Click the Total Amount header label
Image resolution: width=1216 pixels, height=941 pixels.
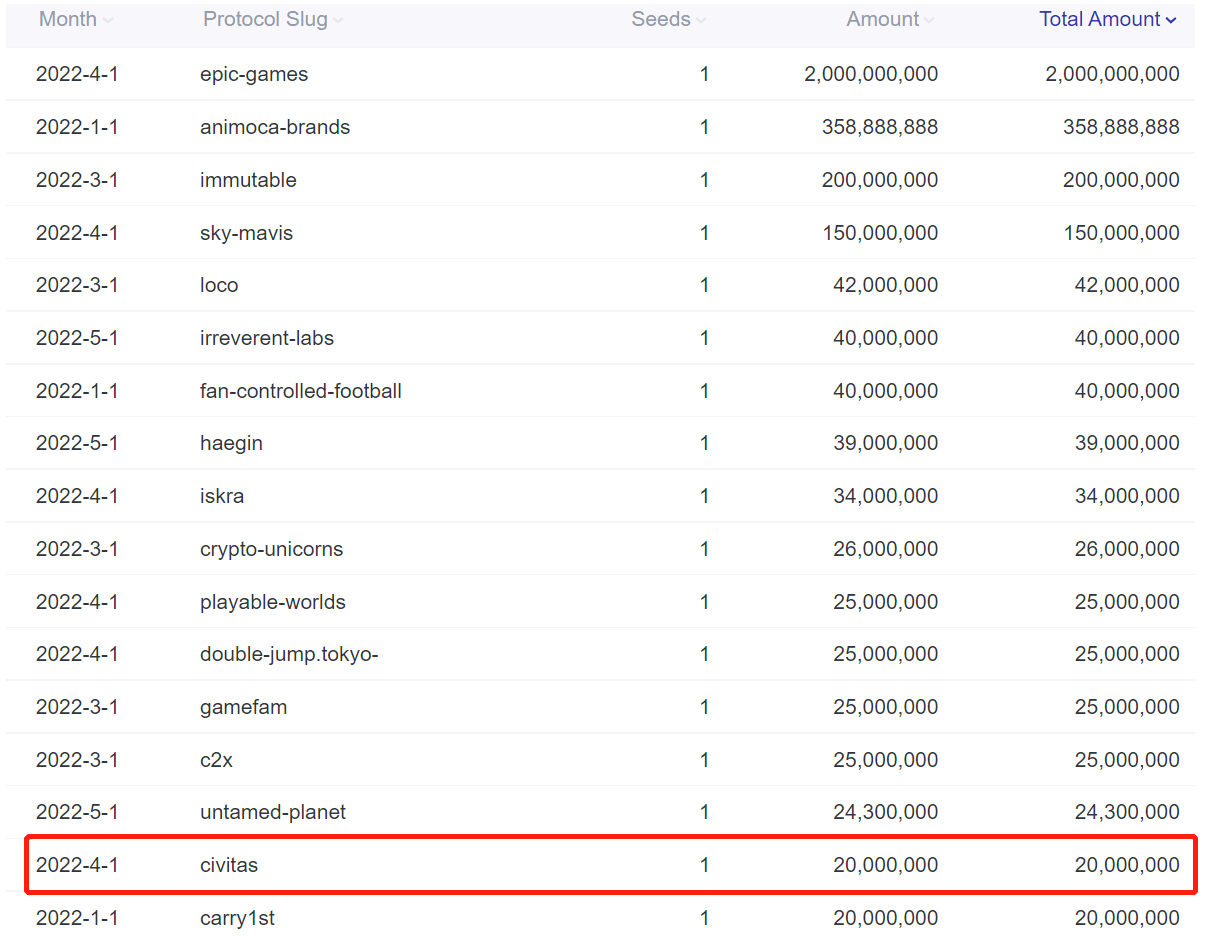click(1099, 18)
